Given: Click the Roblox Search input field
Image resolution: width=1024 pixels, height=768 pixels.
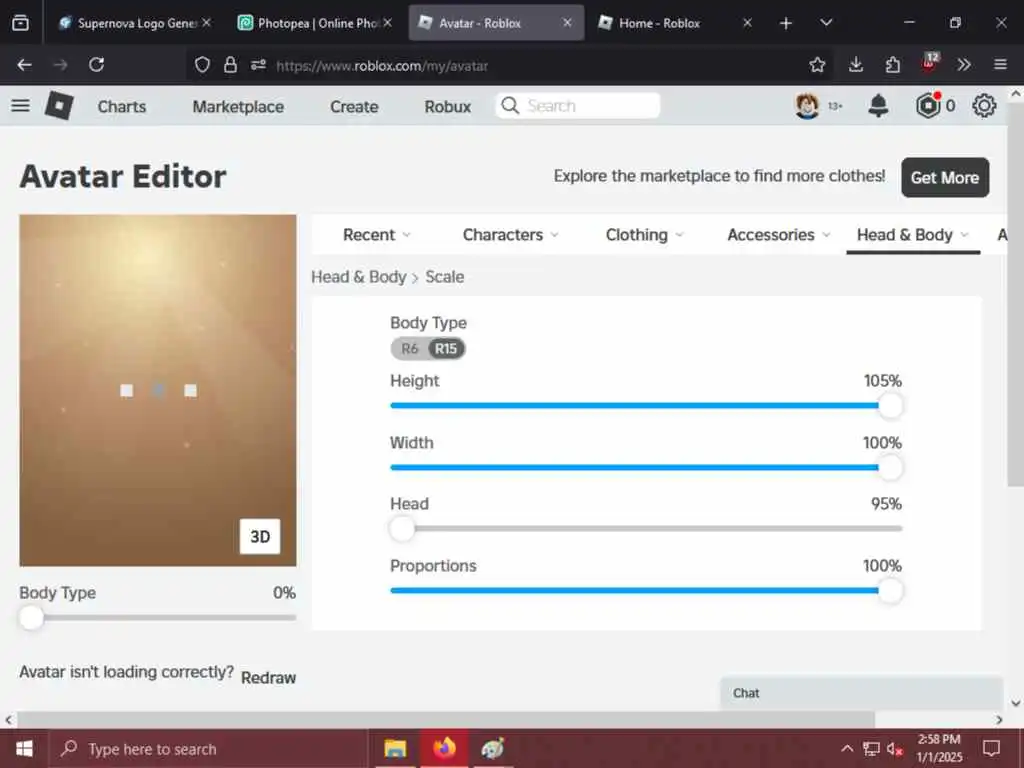Looking at the screenshot, I should (578, 106).
